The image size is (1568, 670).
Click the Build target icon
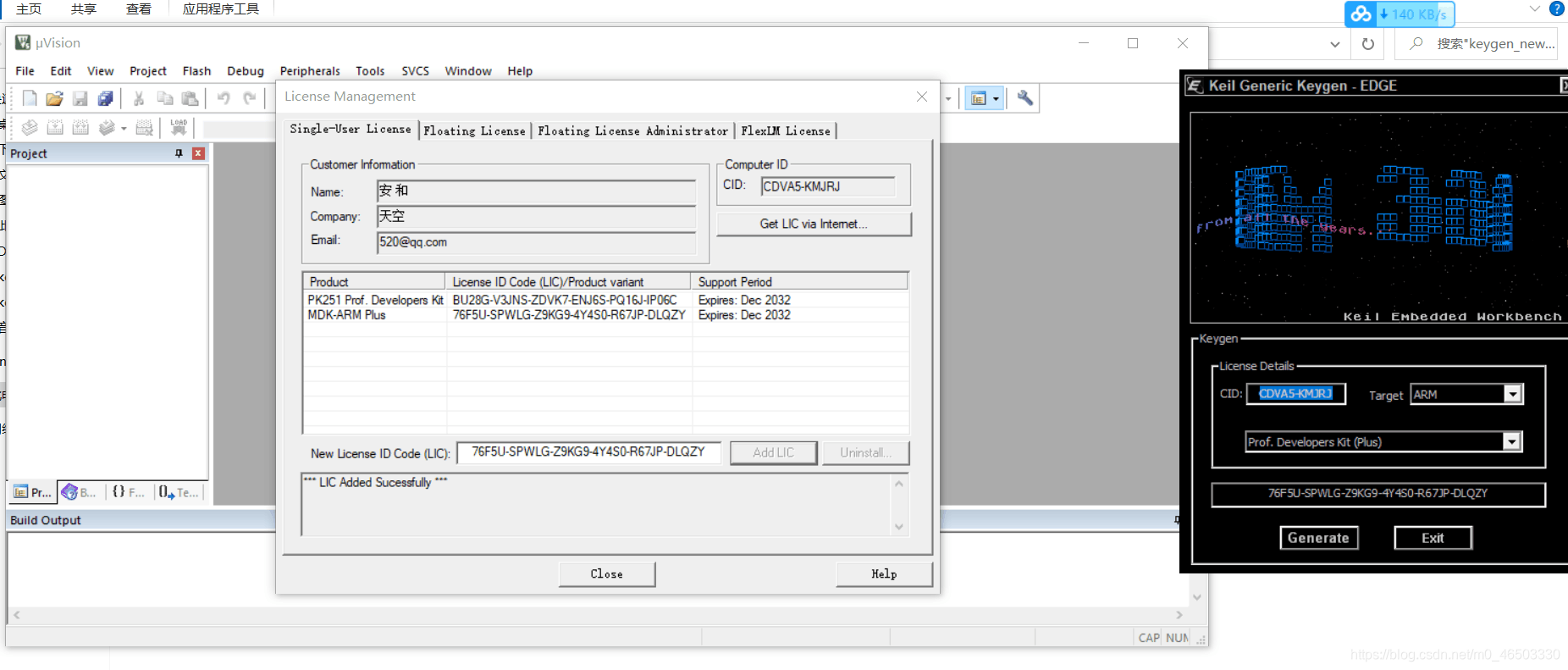55,128
